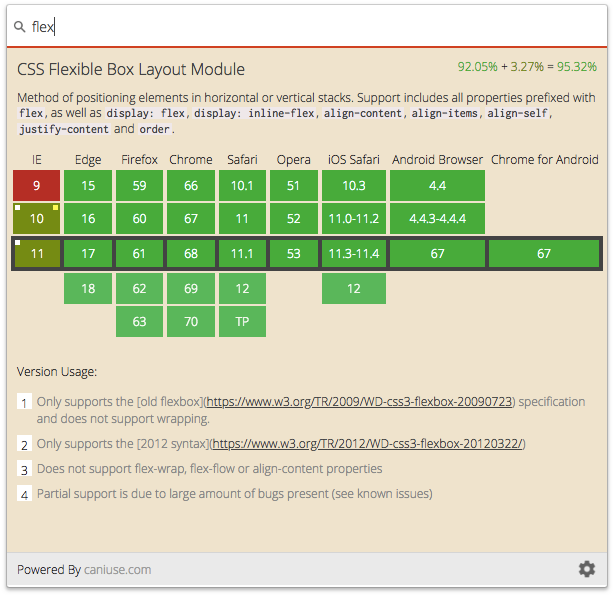Click Firefox version 61 cell
The height and width of the screenshot is (596, 614).
point(139,253)
